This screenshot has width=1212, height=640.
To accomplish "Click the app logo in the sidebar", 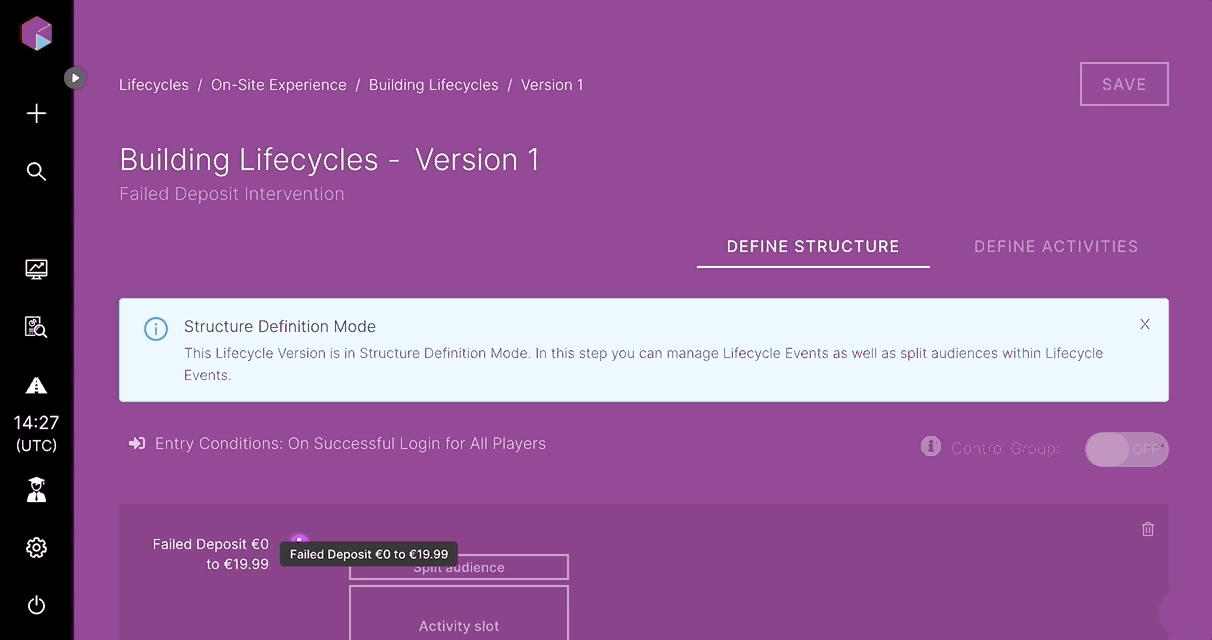I will (x=36, y=33).
